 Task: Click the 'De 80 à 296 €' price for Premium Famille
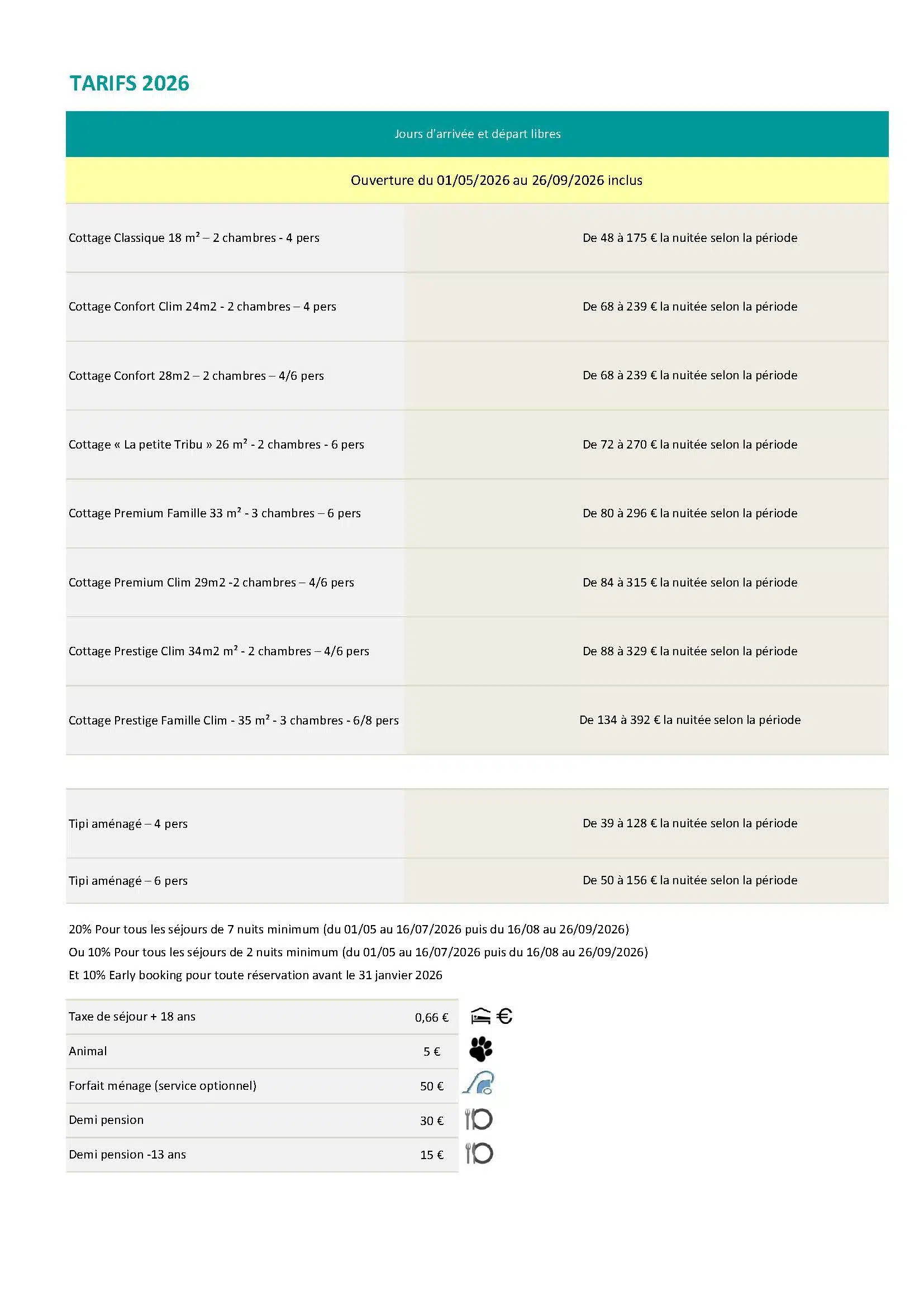point(689,513)
